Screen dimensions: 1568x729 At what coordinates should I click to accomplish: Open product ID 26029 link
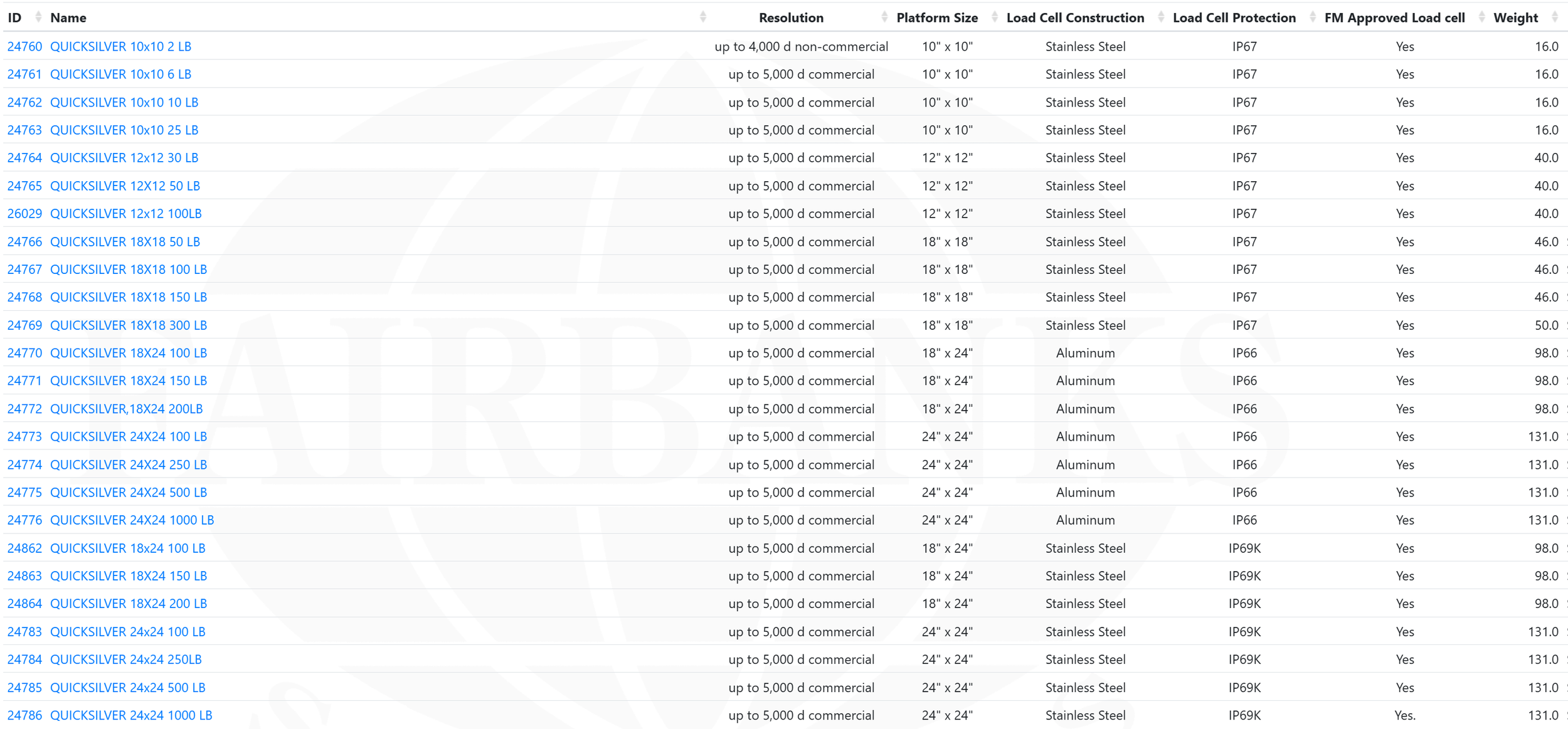pyautogui.click(x=24, y=213)
